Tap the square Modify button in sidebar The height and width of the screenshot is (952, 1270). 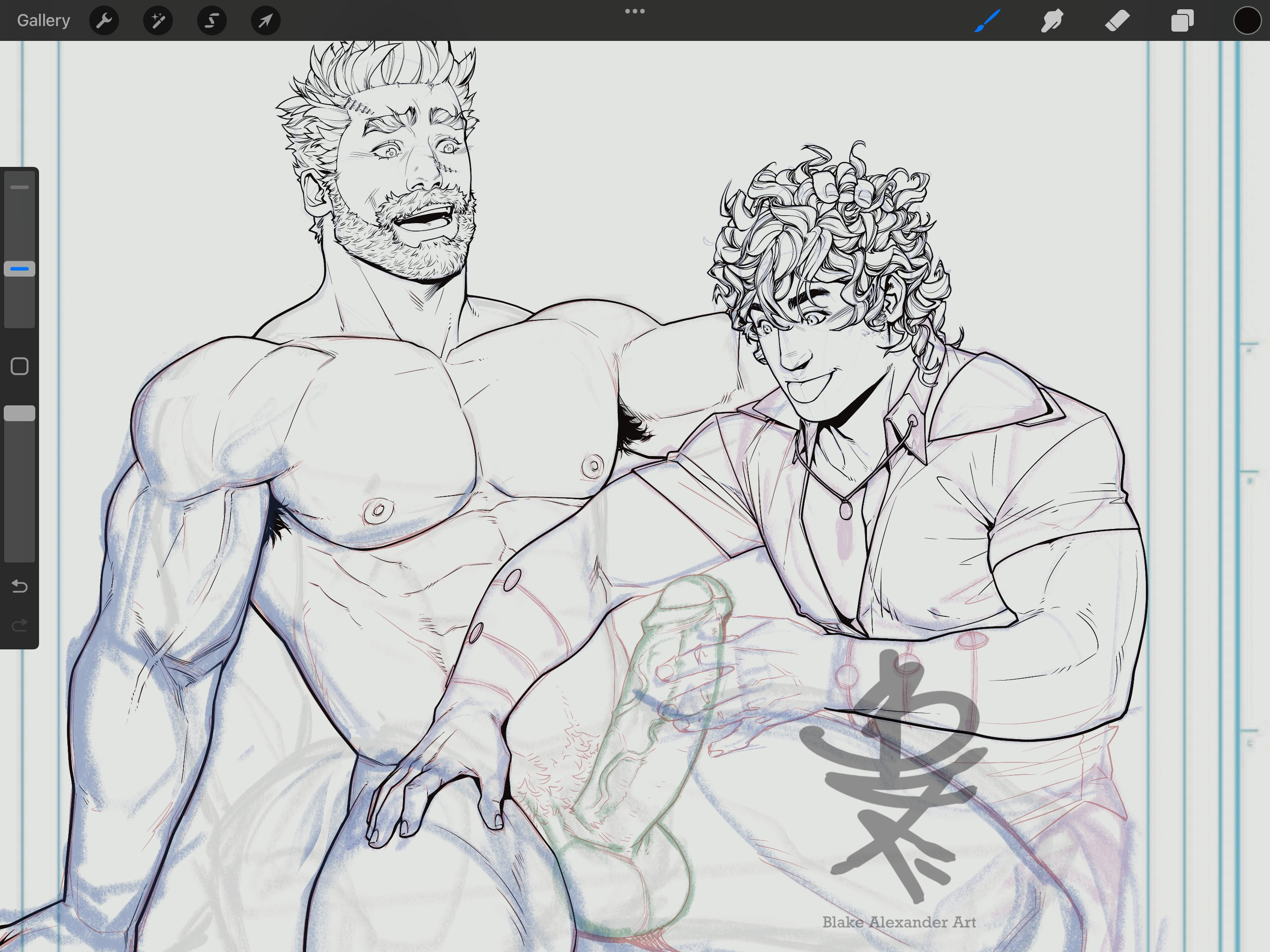(20, 366)
